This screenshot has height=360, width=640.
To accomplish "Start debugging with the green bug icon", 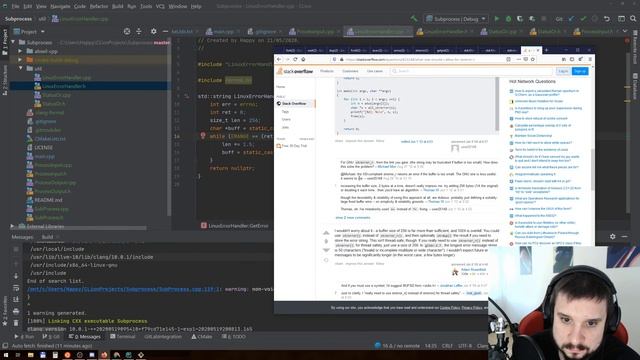I will click(508, 19).
